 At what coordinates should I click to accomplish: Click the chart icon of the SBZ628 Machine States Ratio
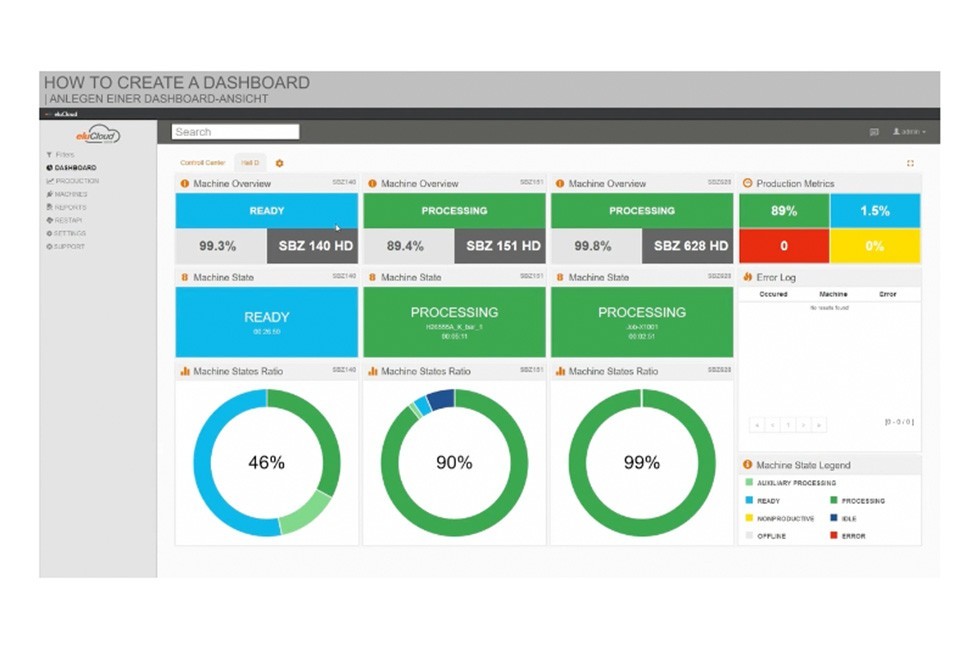coord(560,371)
